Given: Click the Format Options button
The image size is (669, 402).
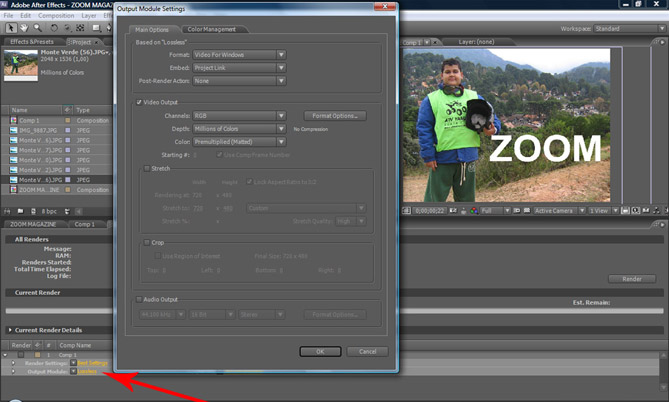Looking at the screenshot, I should pyautogui.click(x=332, y=116).
